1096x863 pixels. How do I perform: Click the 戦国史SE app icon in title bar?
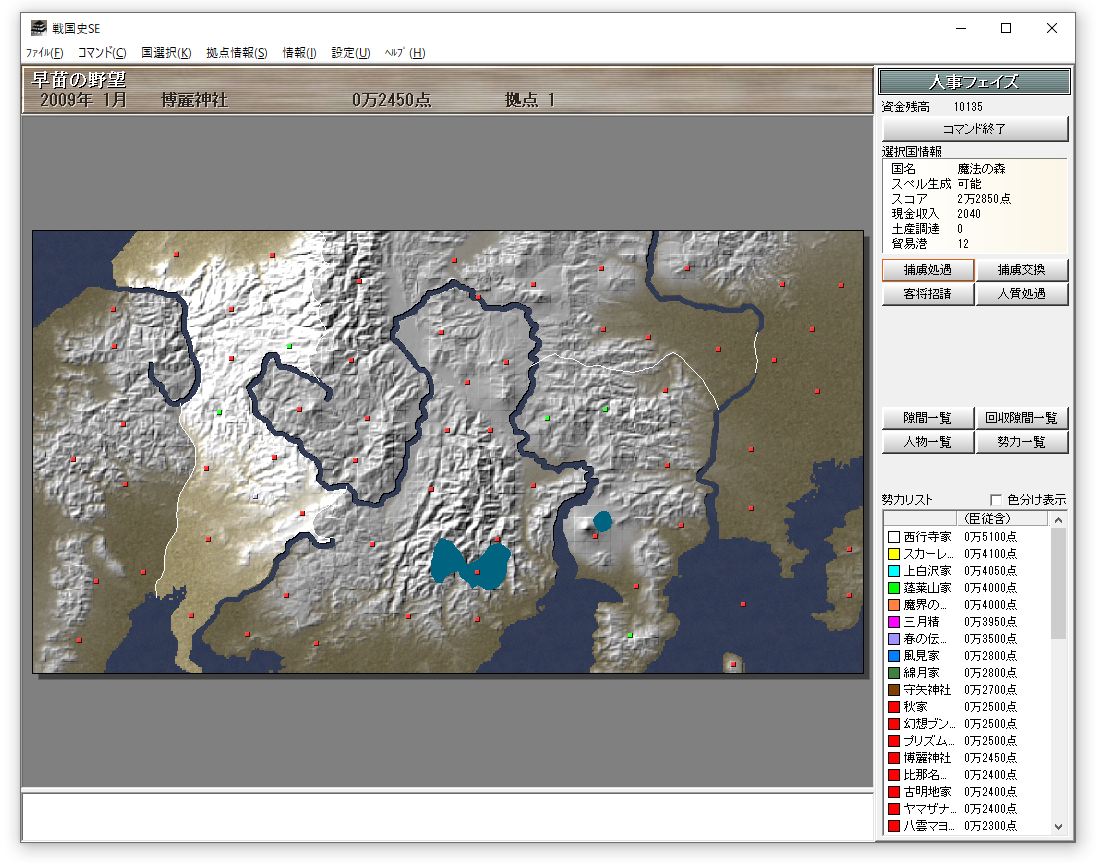pyautogui.click(x=38, y=28)
